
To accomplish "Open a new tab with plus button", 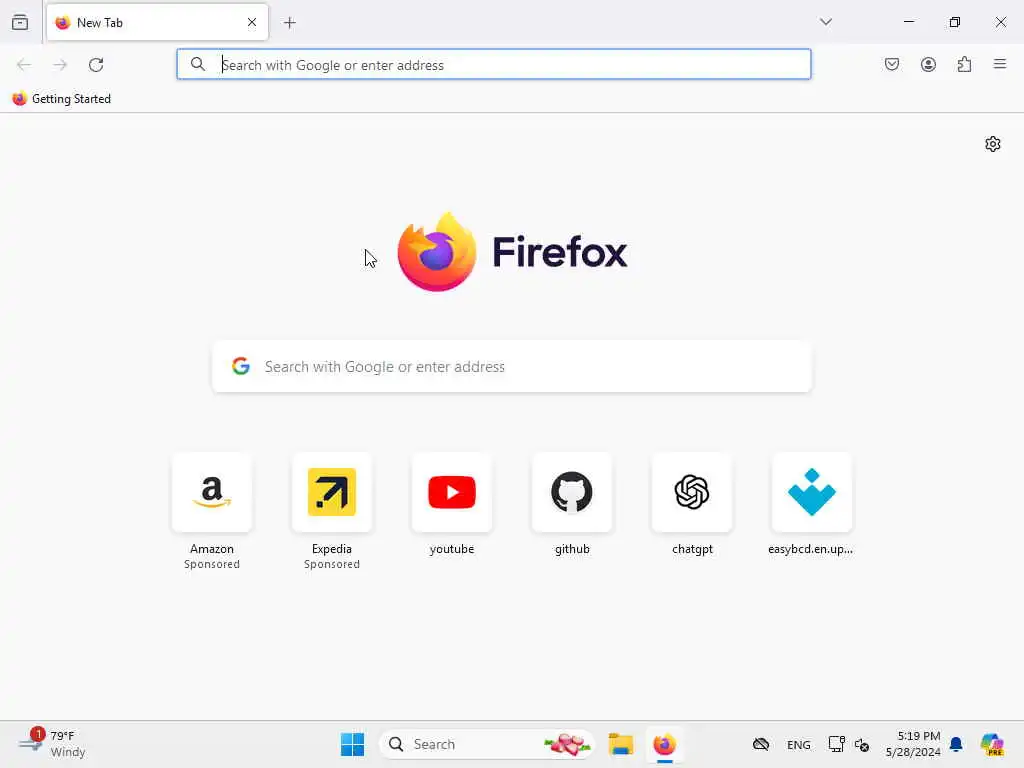I will pos(290,23).
